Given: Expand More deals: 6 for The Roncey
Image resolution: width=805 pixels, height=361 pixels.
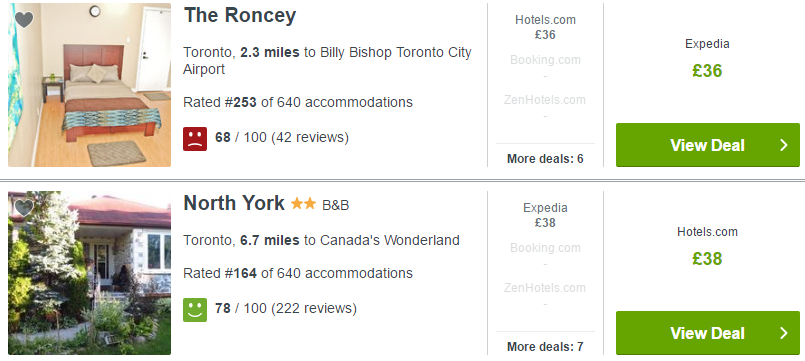Looking at the screenshot, I should pos(545,159).
